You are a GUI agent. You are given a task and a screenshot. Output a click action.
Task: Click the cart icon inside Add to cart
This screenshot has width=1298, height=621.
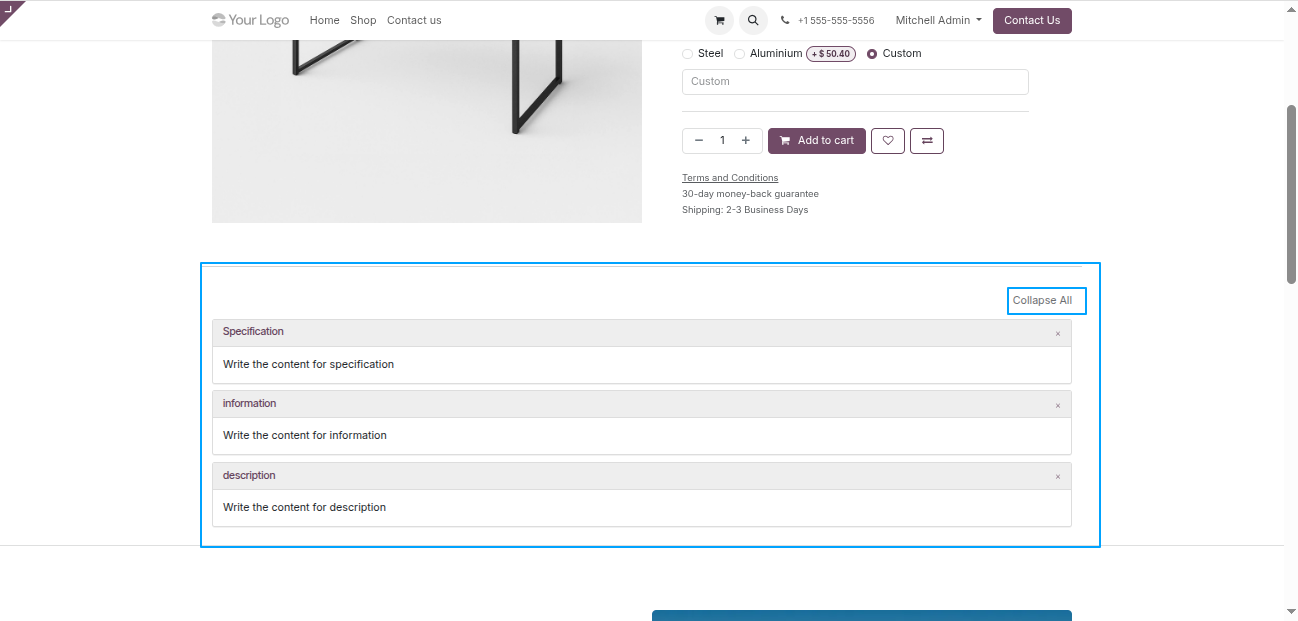pos(784,140)
